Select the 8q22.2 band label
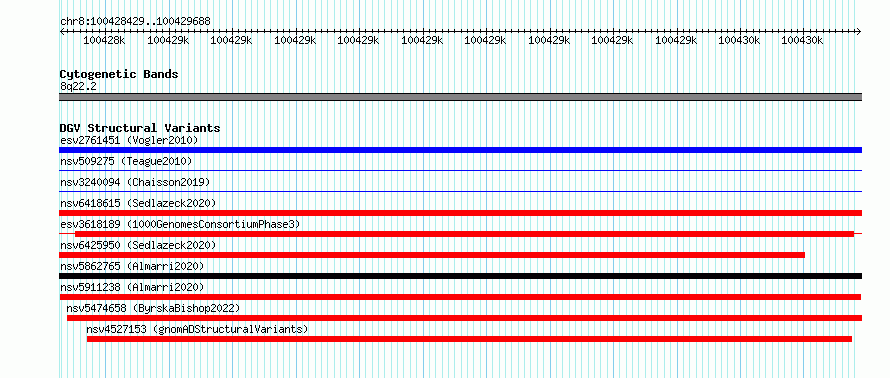The image size is (890, 378). [x=78, y=86]
